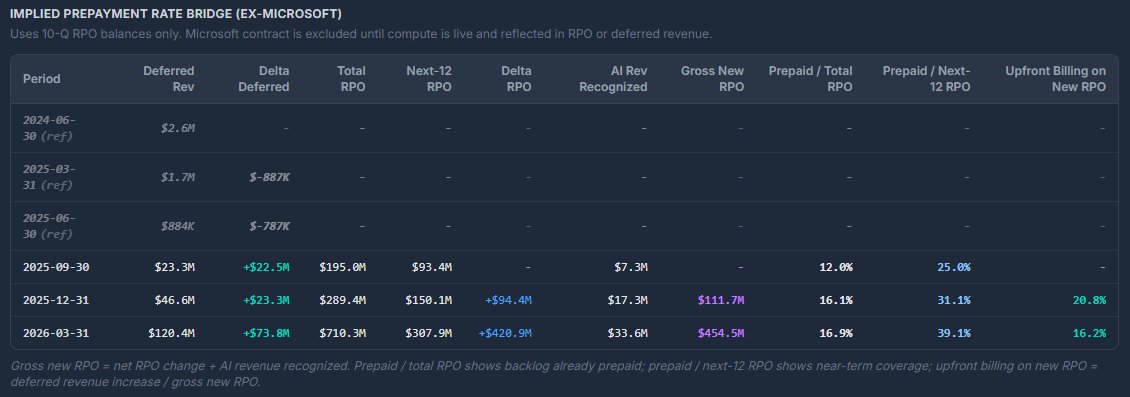Click the $7.3M AI revenue value
Screen dimensions: 1130x397
pyautogui.click(x=630, y=267)
